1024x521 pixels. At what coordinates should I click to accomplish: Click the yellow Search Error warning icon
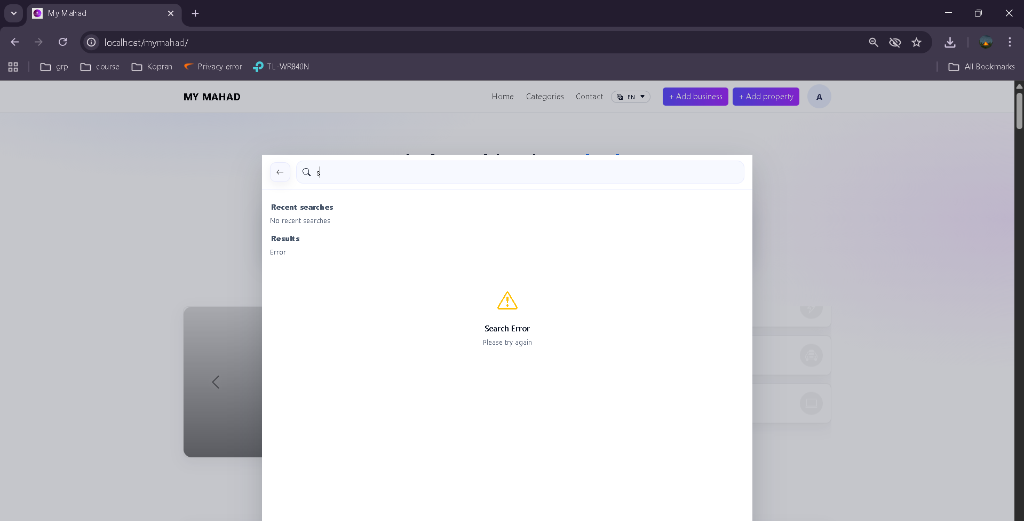[x=507, y=301]
